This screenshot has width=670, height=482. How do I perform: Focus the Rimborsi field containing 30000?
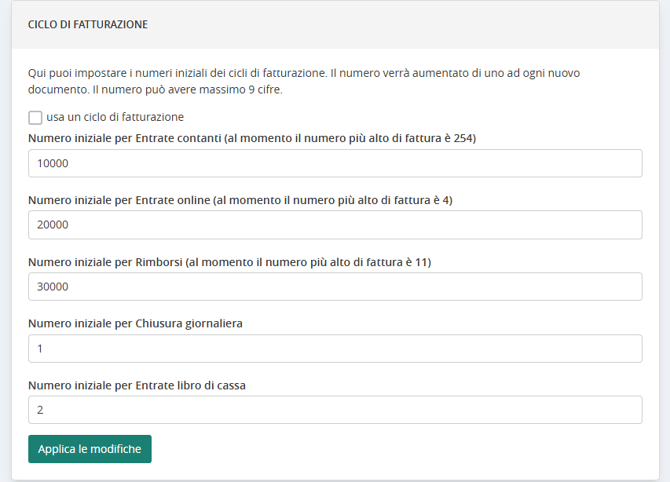coord(335,287)
